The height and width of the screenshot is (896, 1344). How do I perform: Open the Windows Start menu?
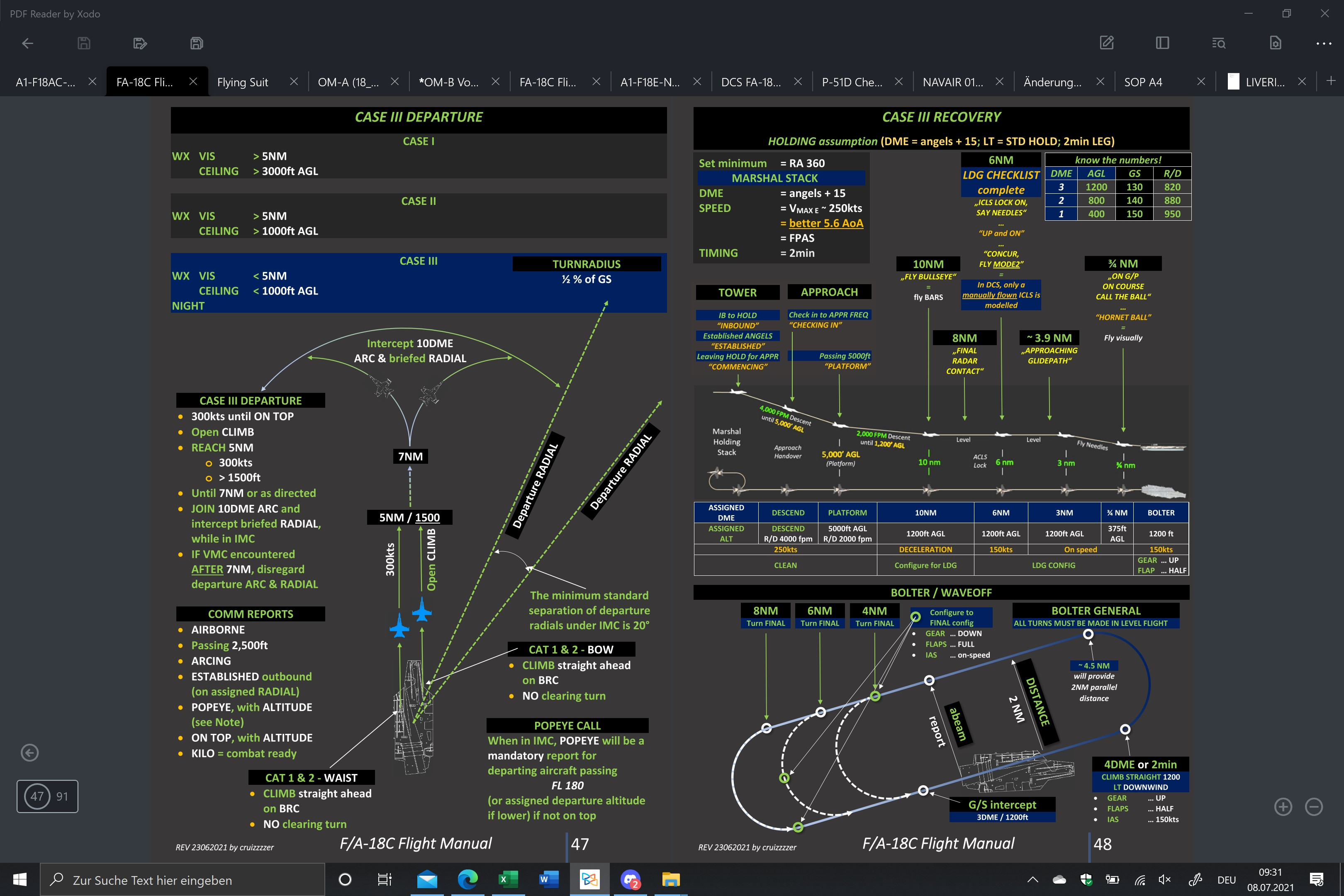pyautogui.click(x=20, y=879)
